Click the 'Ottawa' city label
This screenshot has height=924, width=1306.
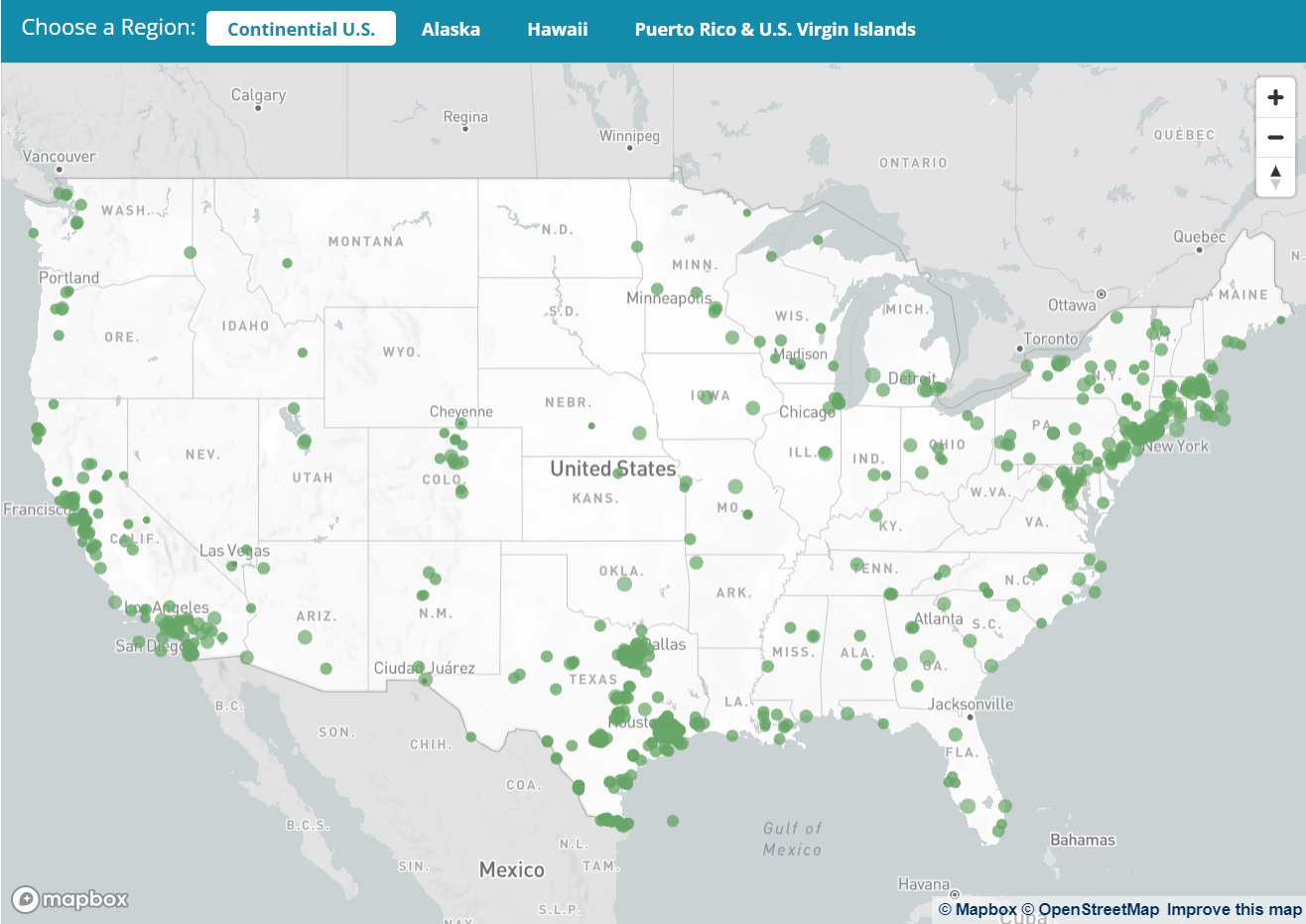(1072, 306)
